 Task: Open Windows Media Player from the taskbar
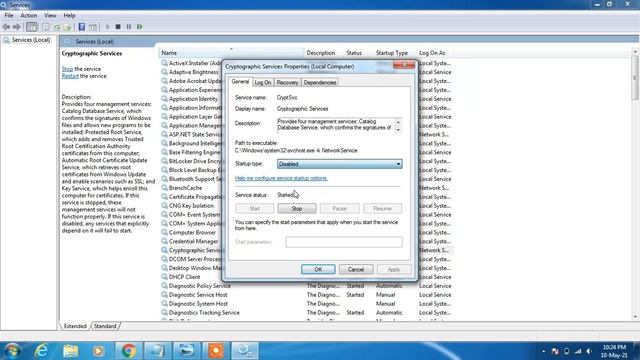tap(98, 351)
